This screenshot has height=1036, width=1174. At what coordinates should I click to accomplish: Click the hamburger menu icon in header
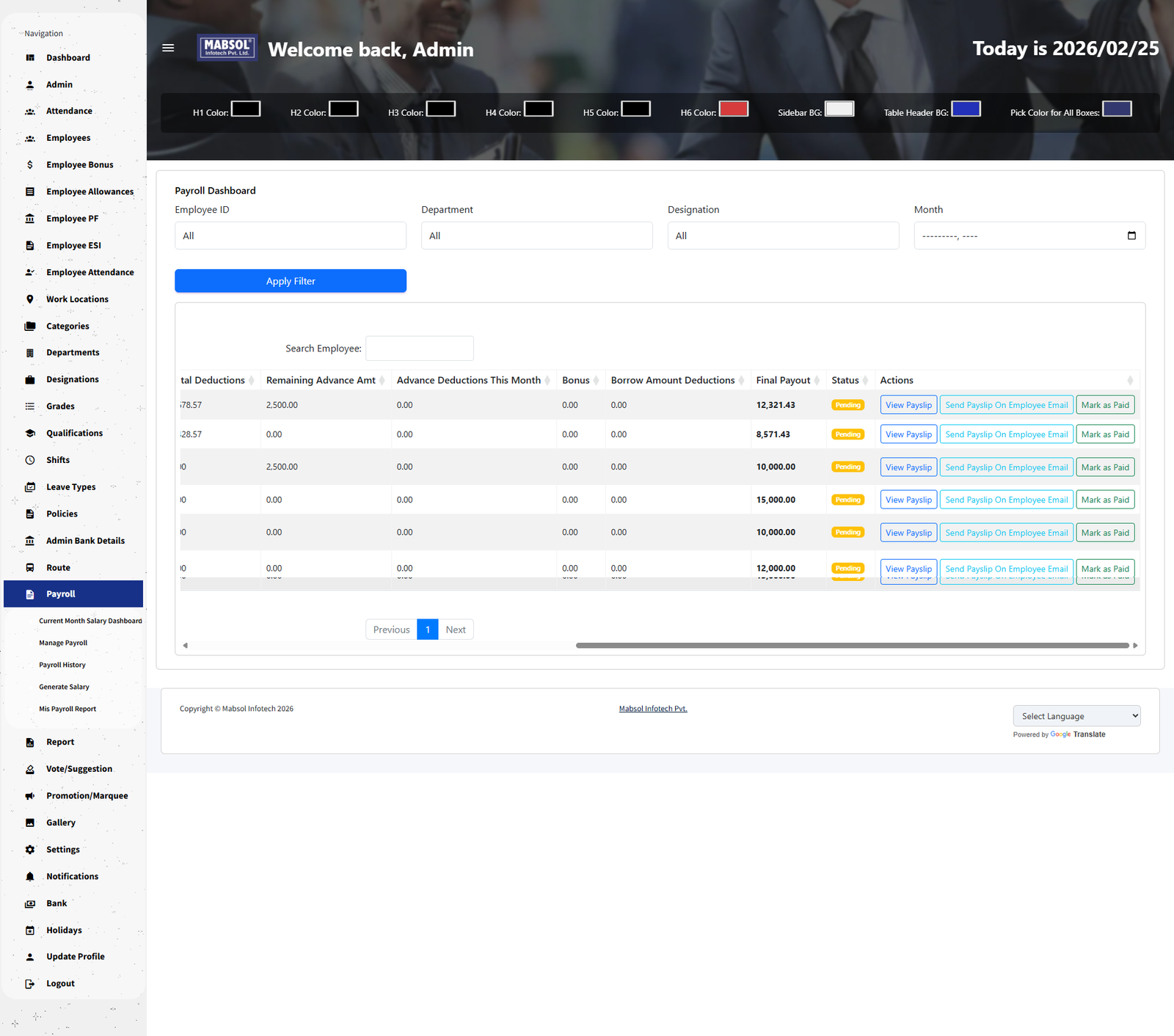[168, 48]
